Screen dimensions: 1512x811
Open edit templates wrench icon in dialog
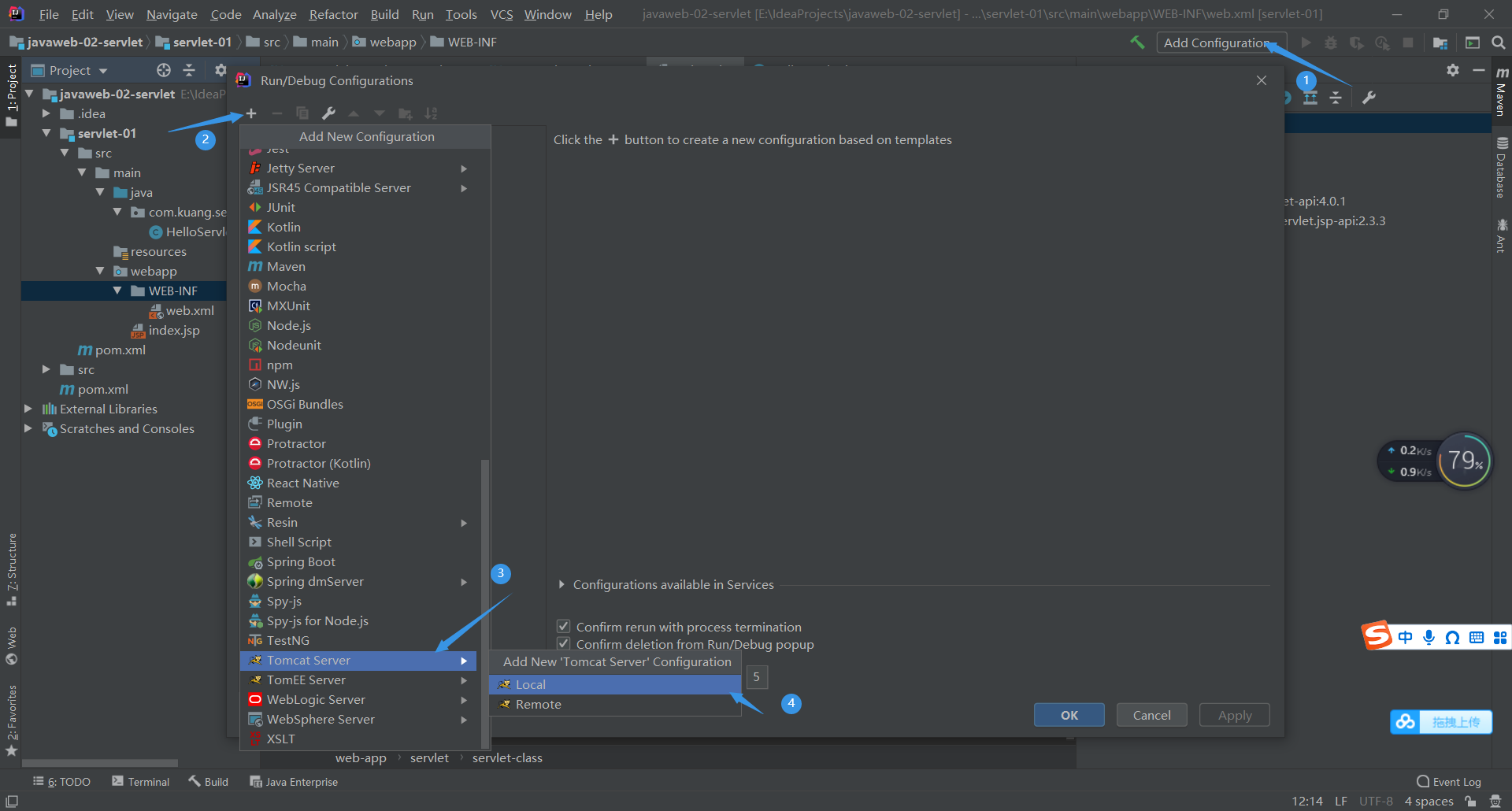point(328,113)
